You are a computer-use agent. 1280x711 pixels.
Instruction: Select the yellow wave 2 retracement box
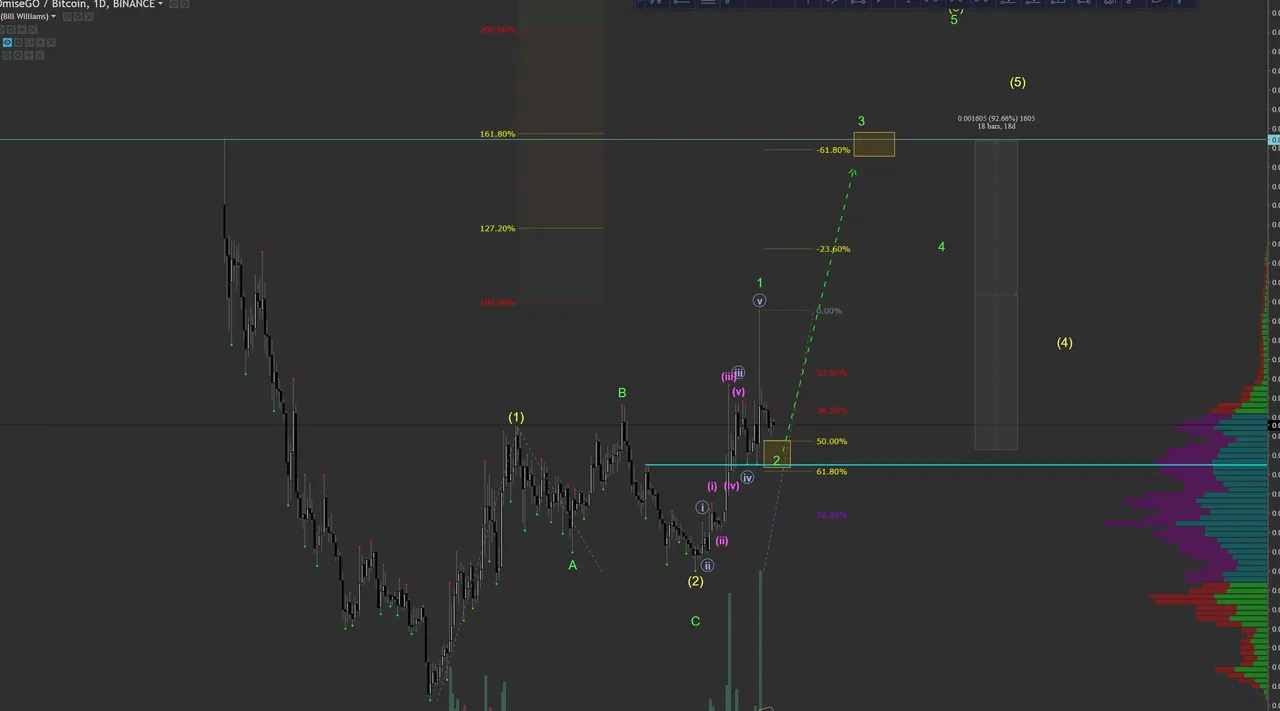[777, 454]
